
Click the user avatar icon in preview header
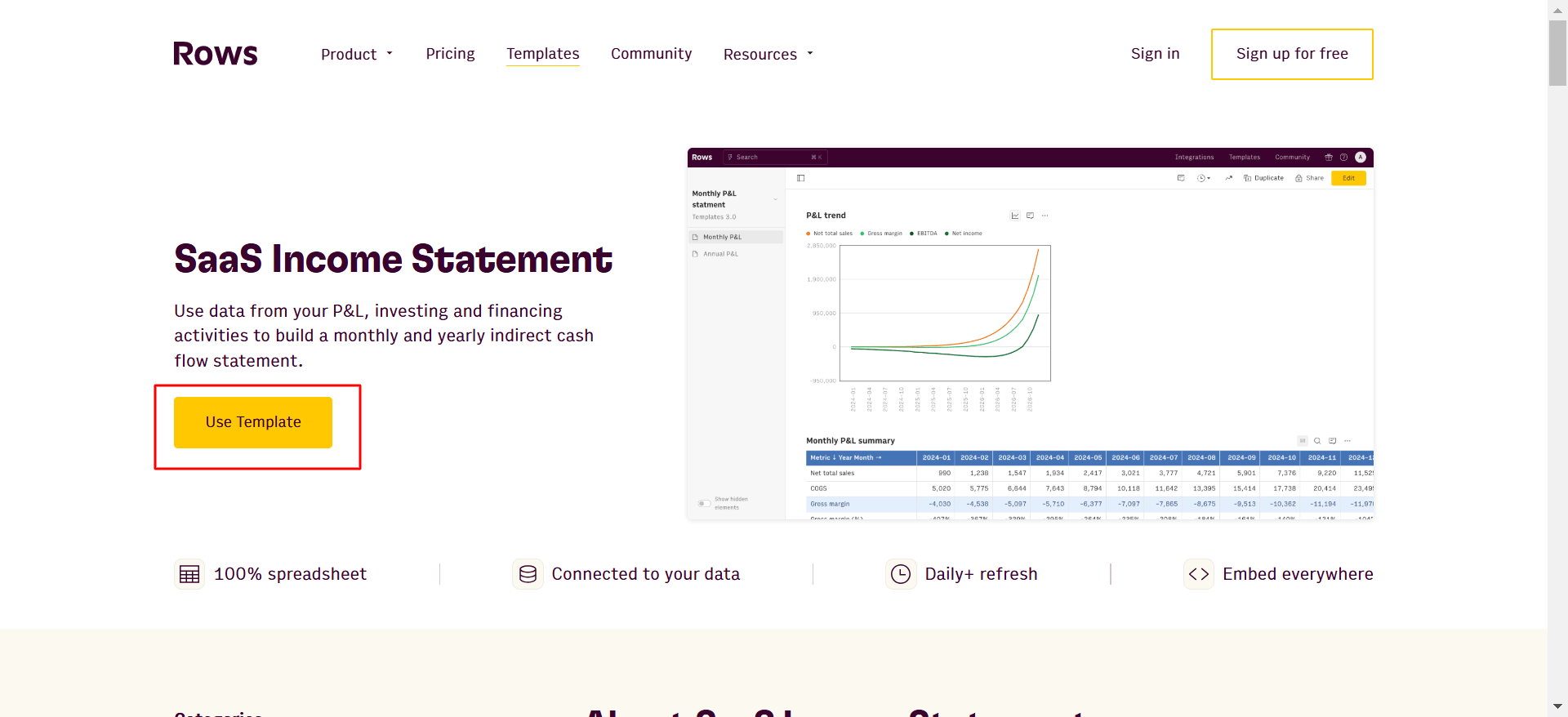1361,157
